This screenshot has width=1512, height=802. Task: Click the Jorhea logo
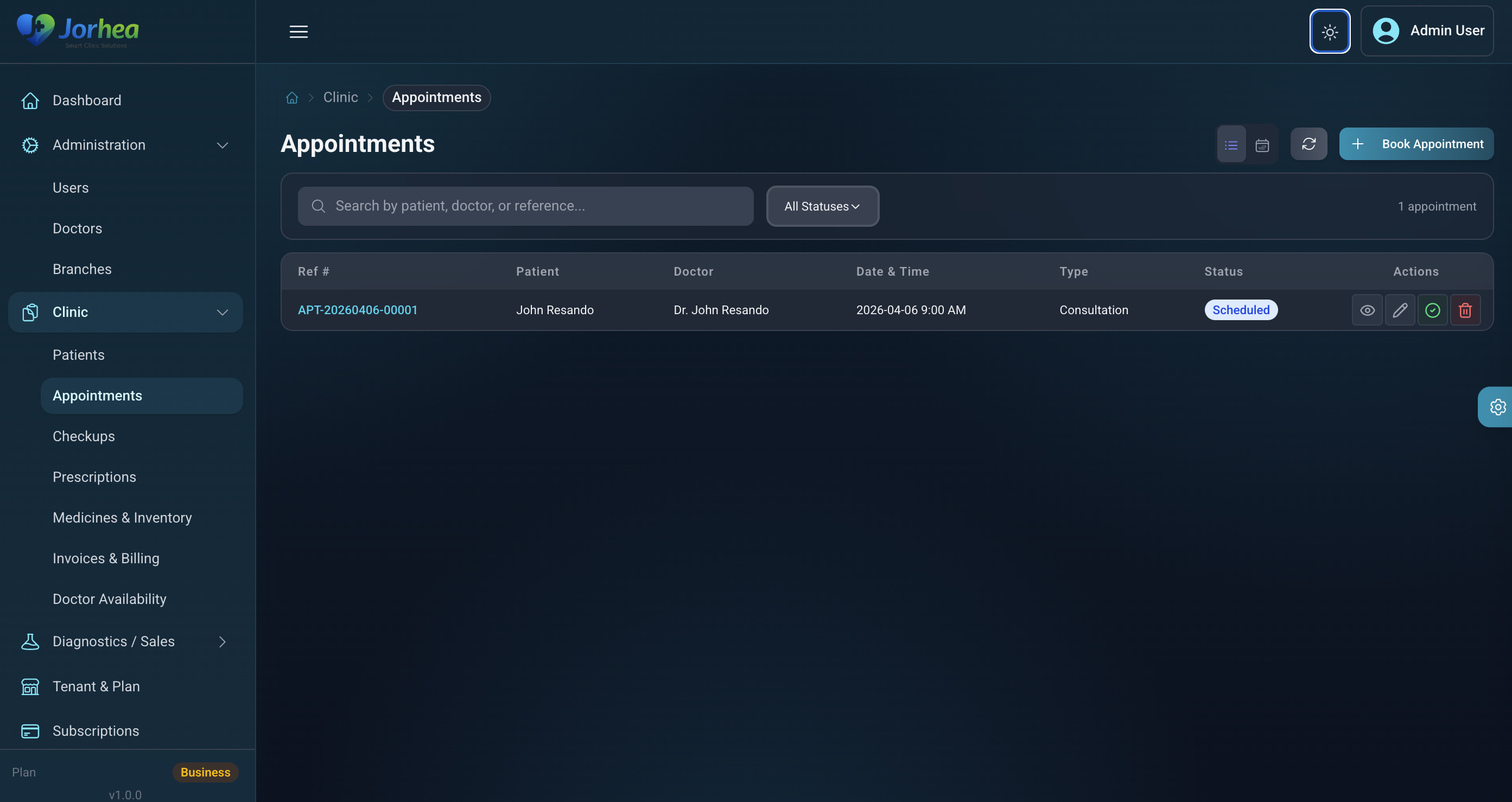(x=78, y=30)
